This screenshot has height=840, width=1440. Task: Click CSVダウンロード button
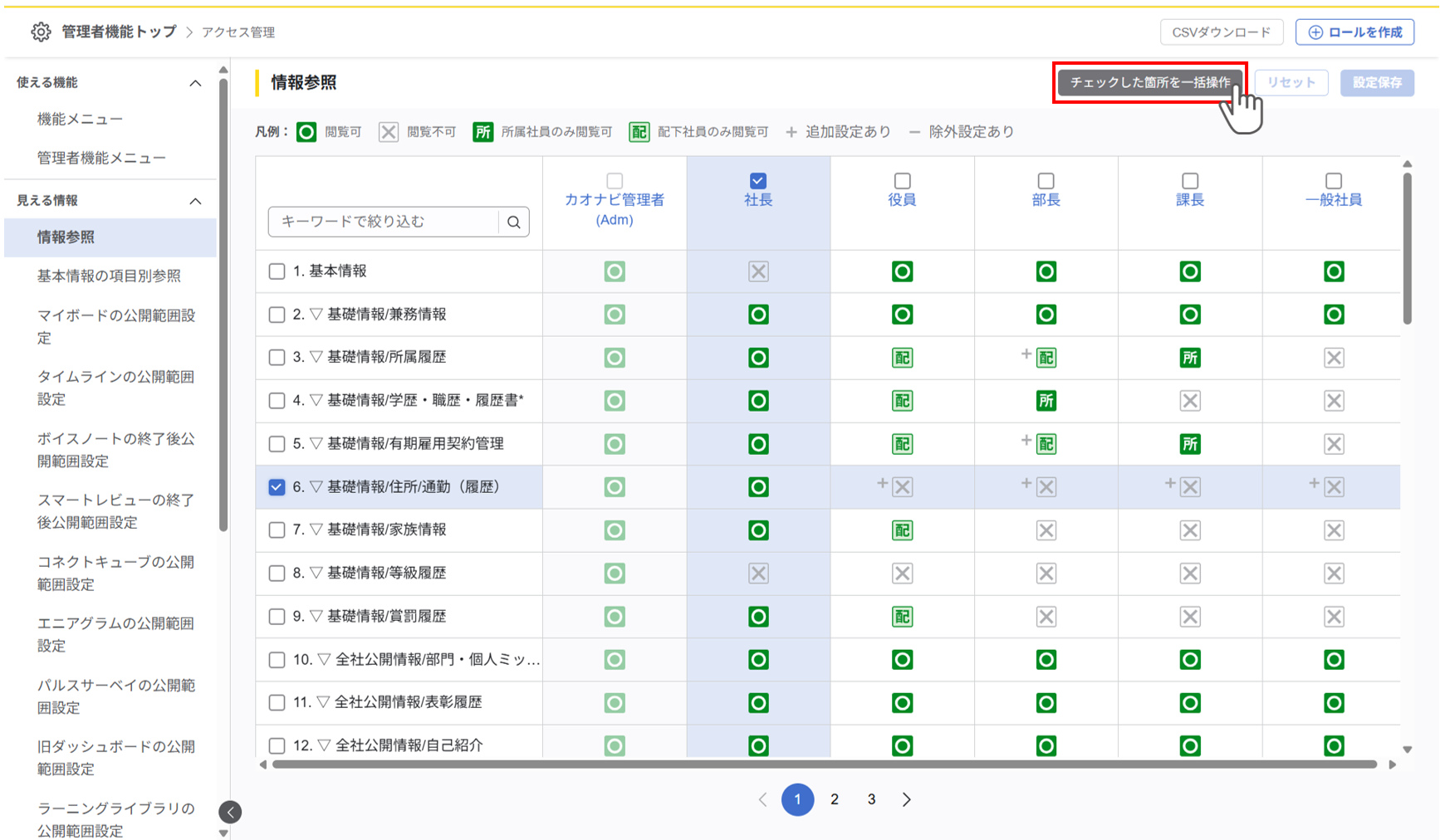pyautogui.click(x=1222, y=32)
